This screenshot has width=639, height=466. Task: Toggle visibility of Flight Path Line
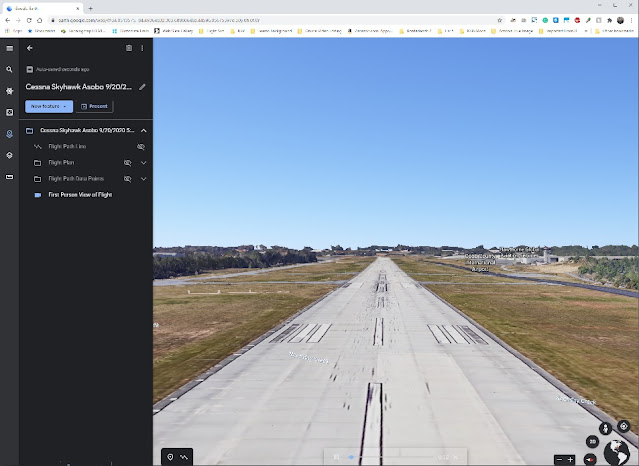pos(141,147)
